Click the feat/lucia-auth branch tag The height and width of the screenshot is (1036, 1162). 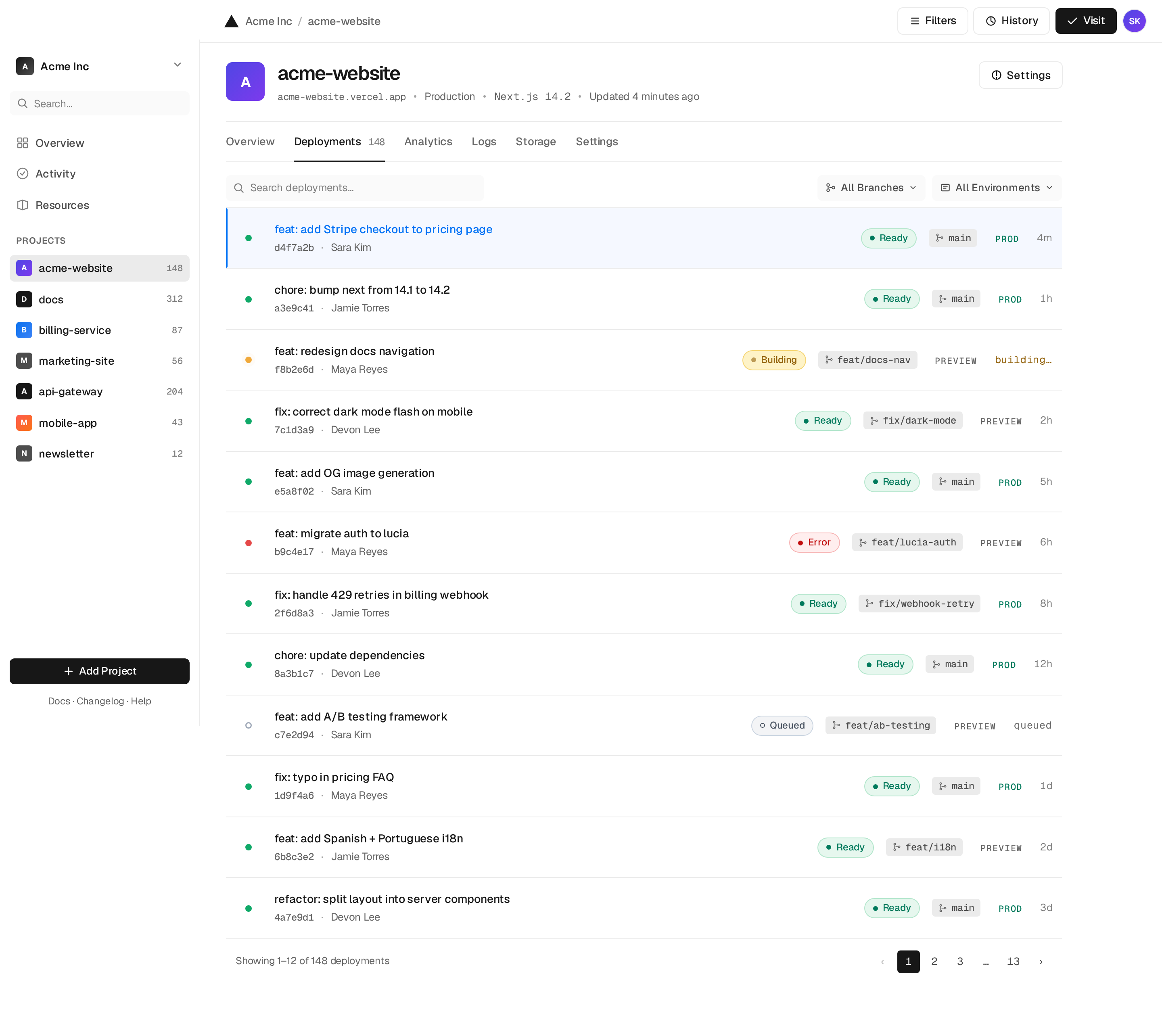[907, 542]
